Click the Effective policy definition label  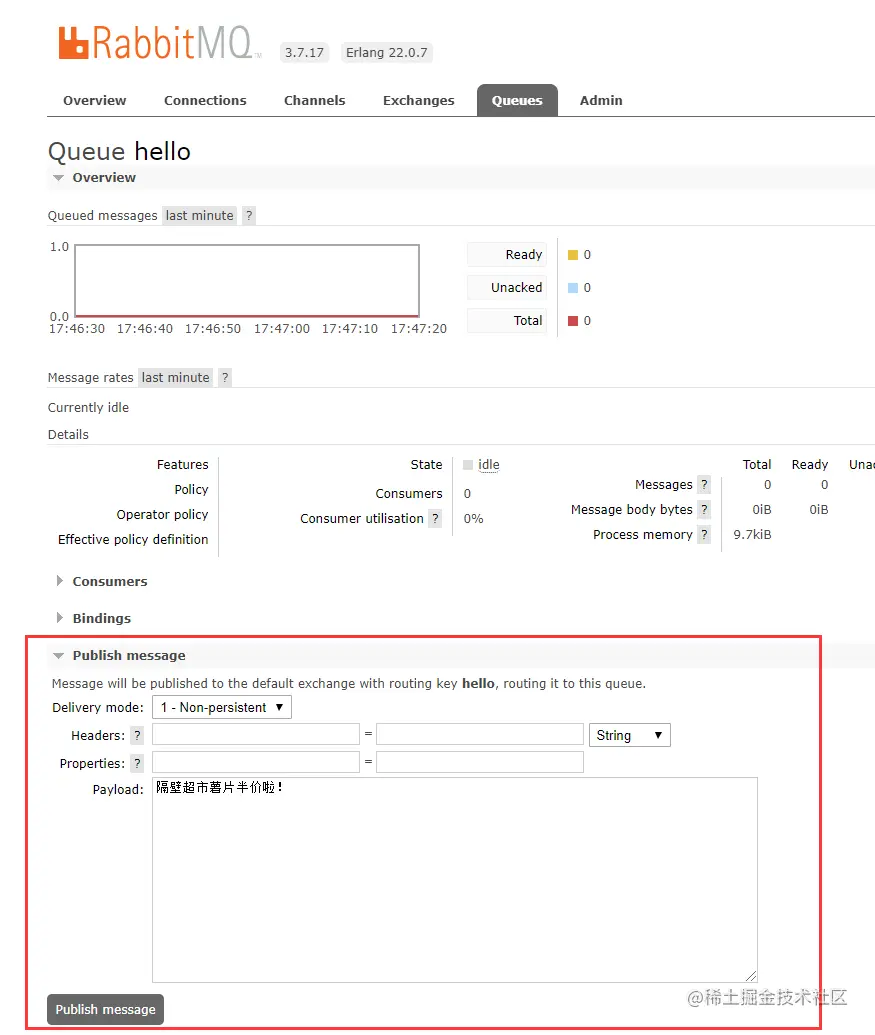point(133,540)
